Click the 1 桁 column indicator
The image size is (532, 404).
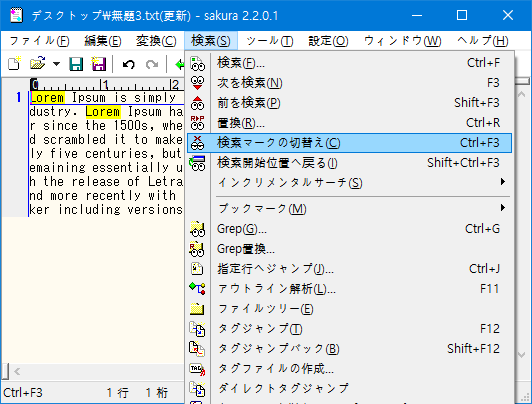point(157,393)
